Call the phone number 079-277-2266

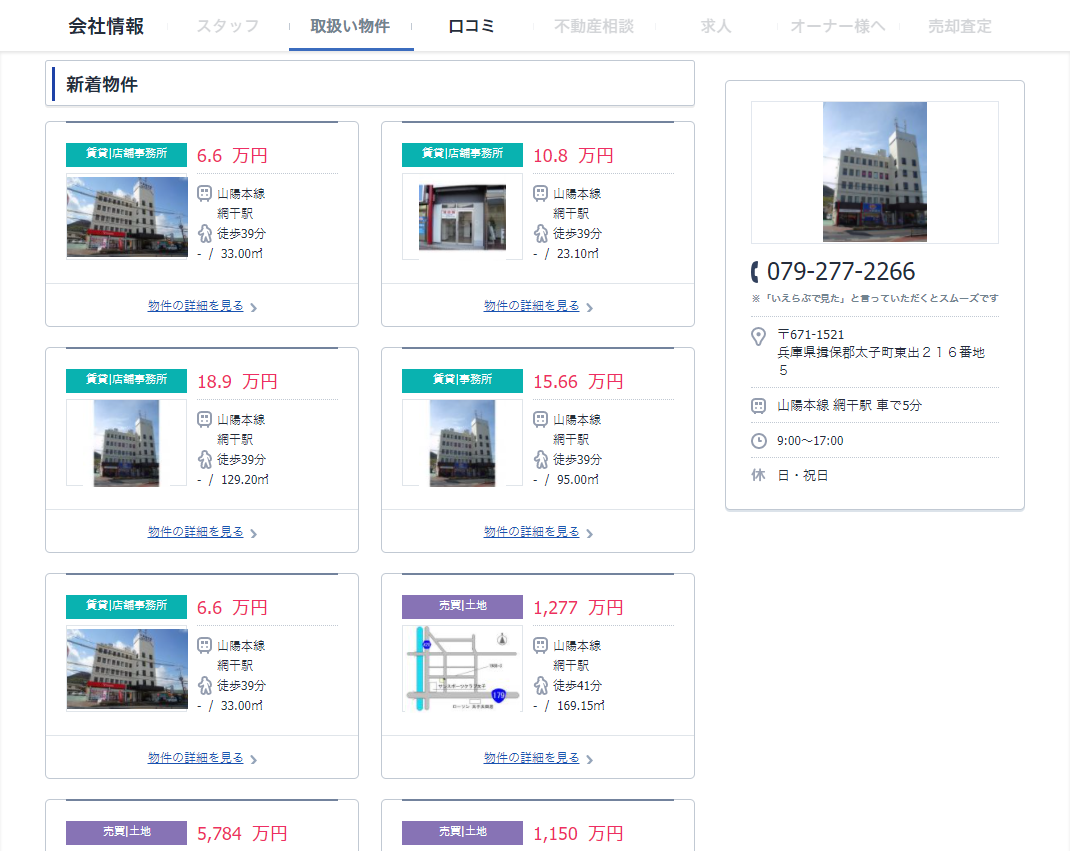pyautogui.click(x=841, y=272)
